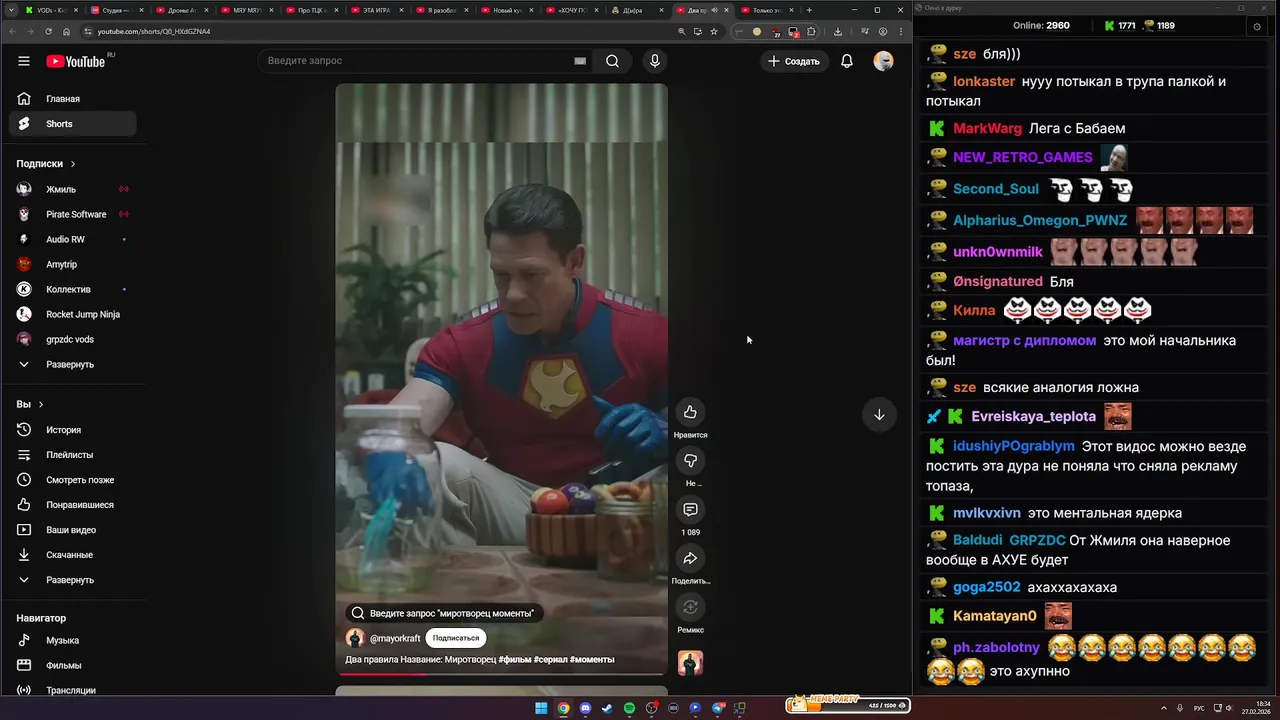Open the Windows Start button
This screenshot has height=720, width=1280.
pos(541,708)
